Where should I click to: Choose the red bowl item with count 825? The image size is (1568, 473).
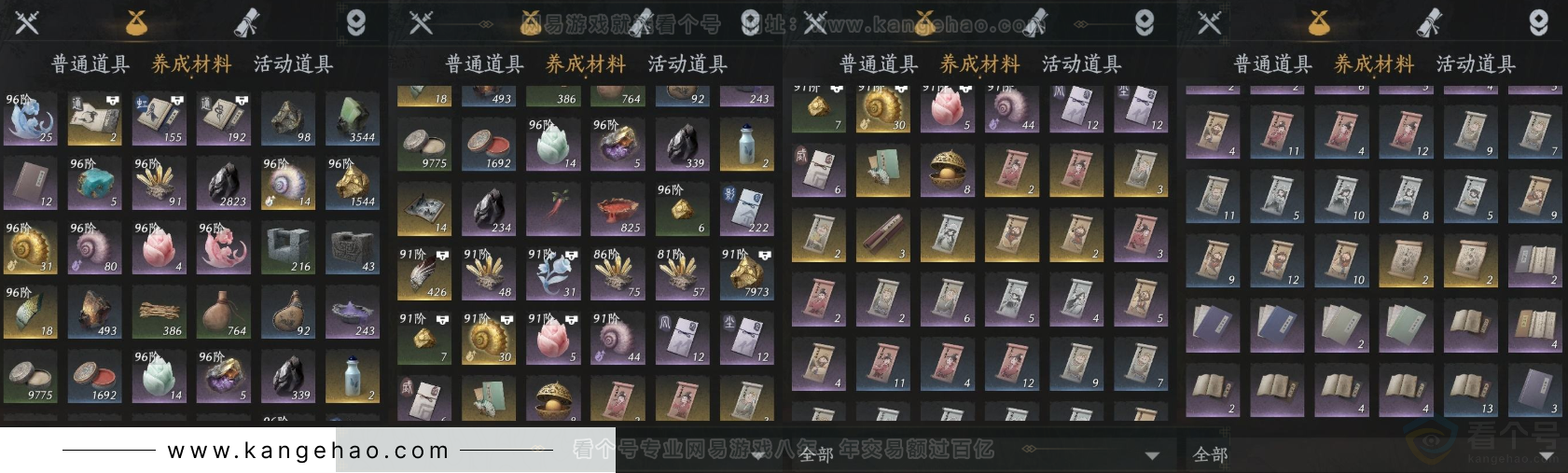click(617, 209)
